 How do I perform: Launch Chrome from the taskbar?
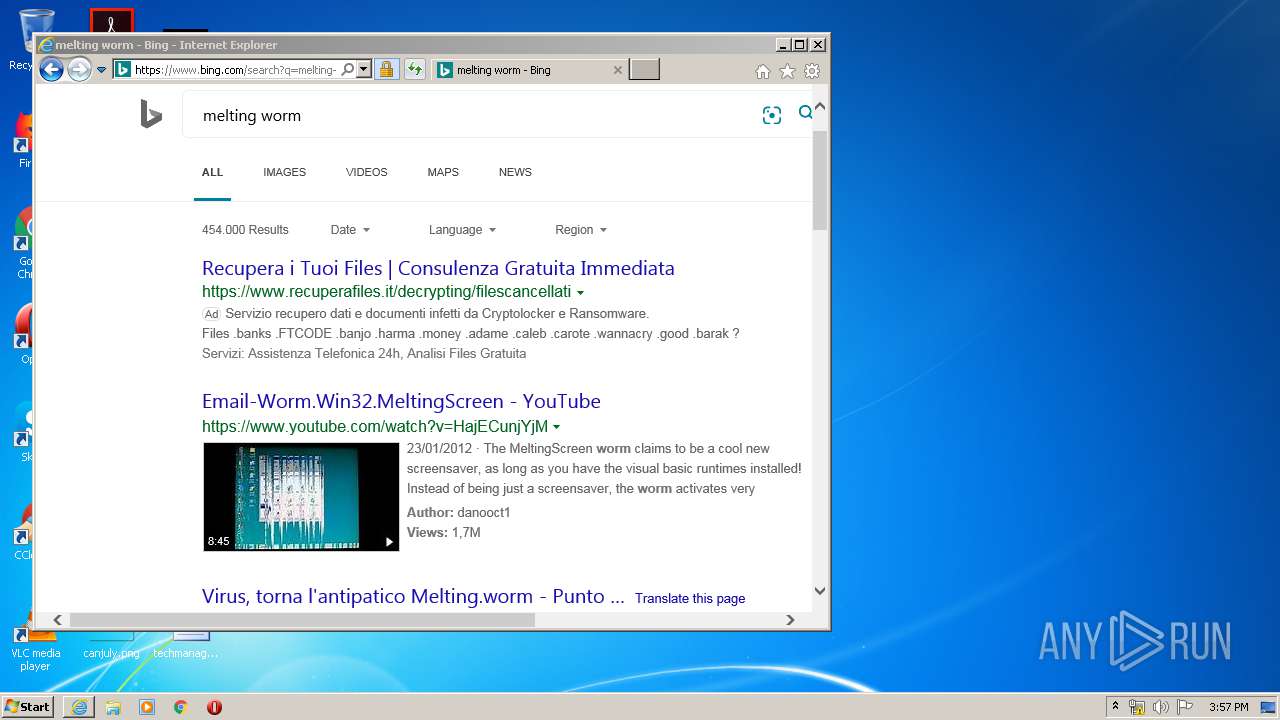181,707
